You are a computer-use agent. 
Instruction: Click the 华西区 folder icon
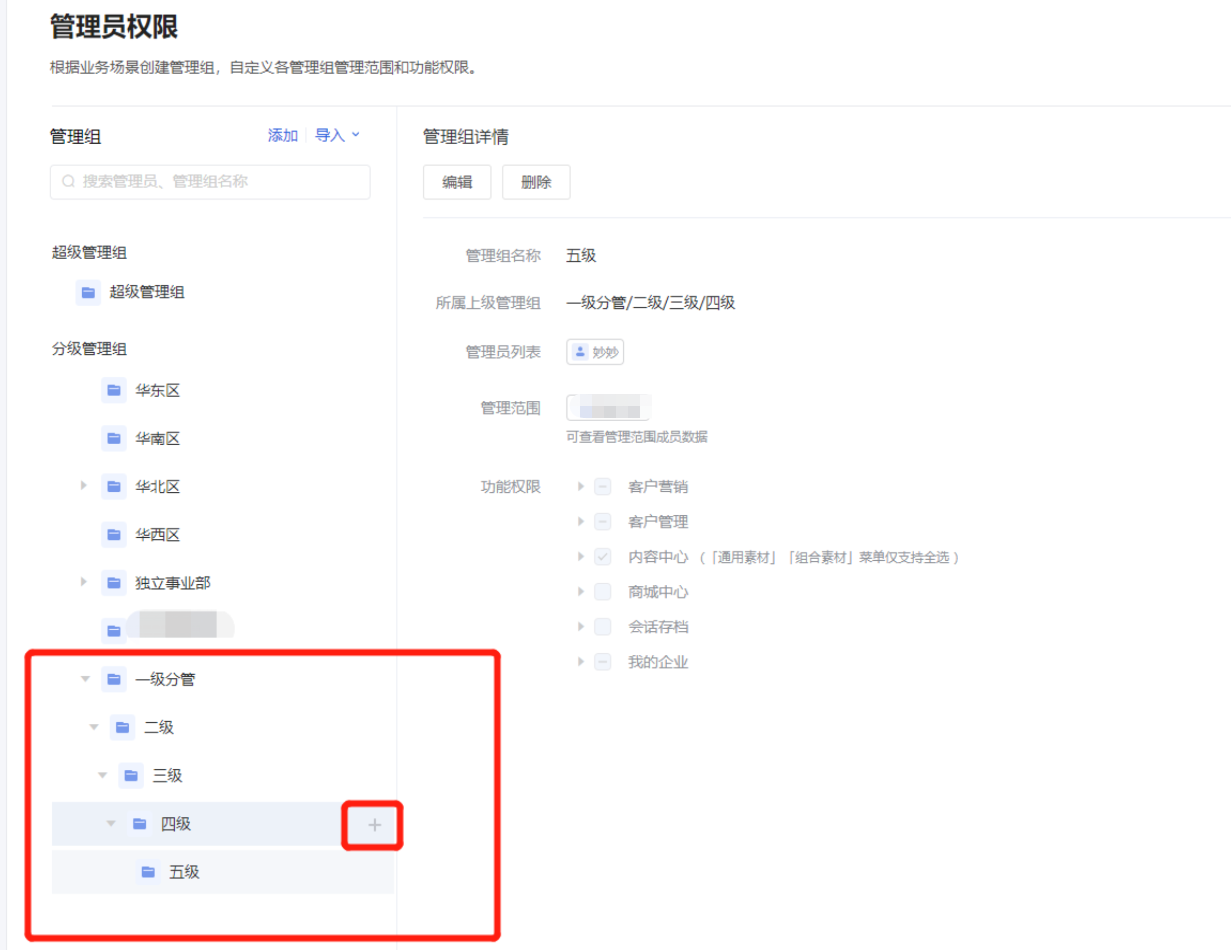[114, 535]
